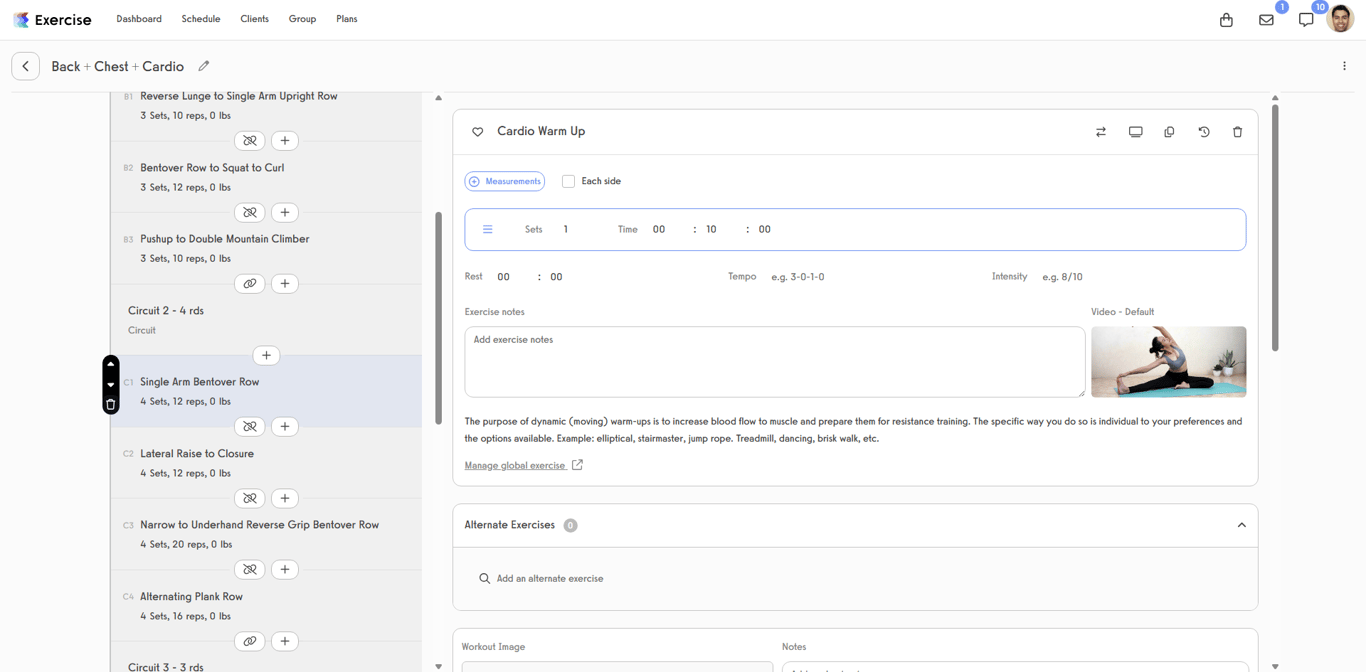1366x672 pixels.
Task: Unlink Pushup to Double Mountain Climber from circuit
Action: (x=249, y=283)
